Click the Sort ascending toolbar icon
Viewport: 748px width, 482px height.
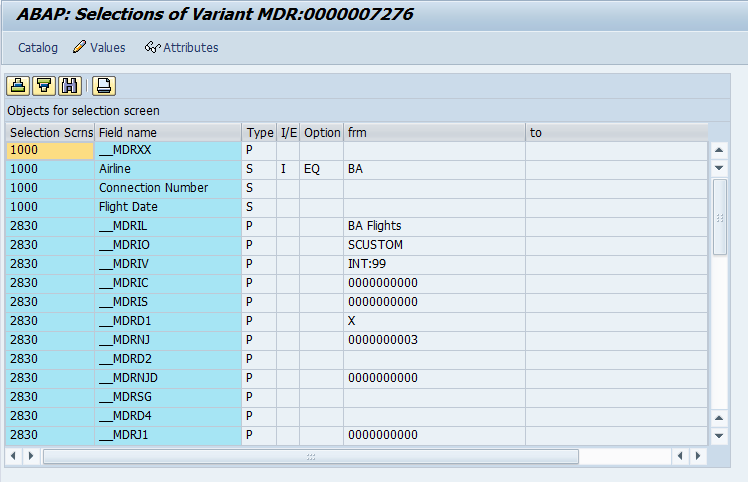pyautogui.click(x=18, y=86)
